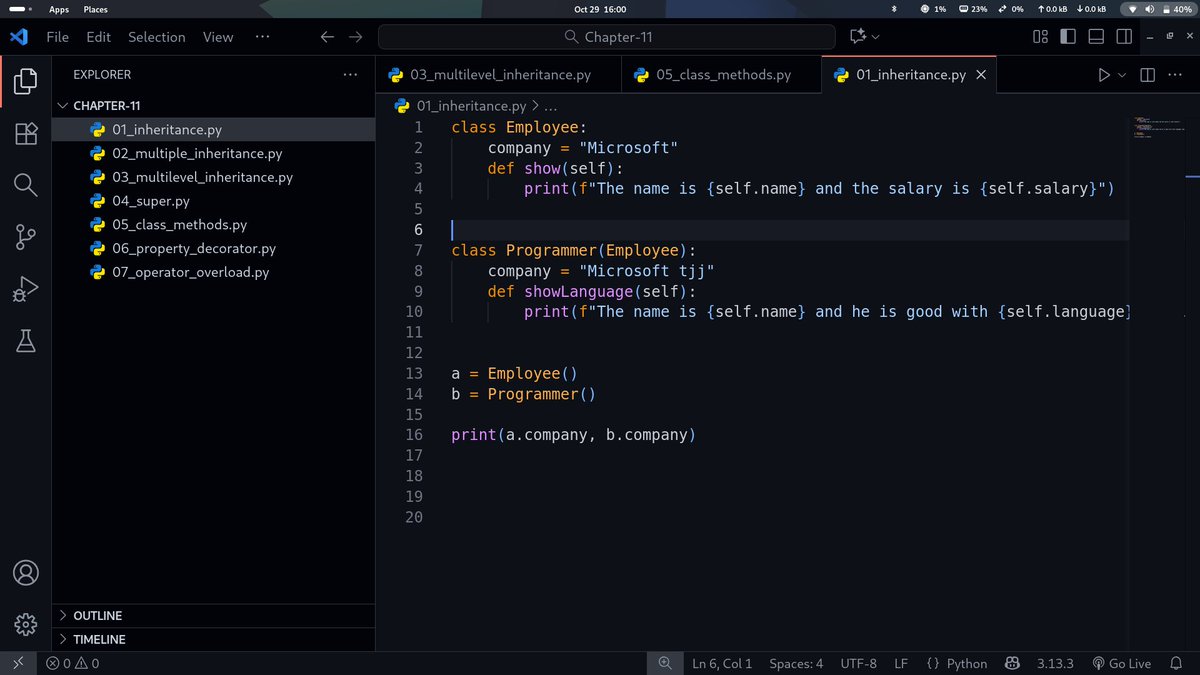Image resolution: width=1200 pixels, height=675 pixels.
Task: Click the VS Code logo icon
Action: coord(18,37)
